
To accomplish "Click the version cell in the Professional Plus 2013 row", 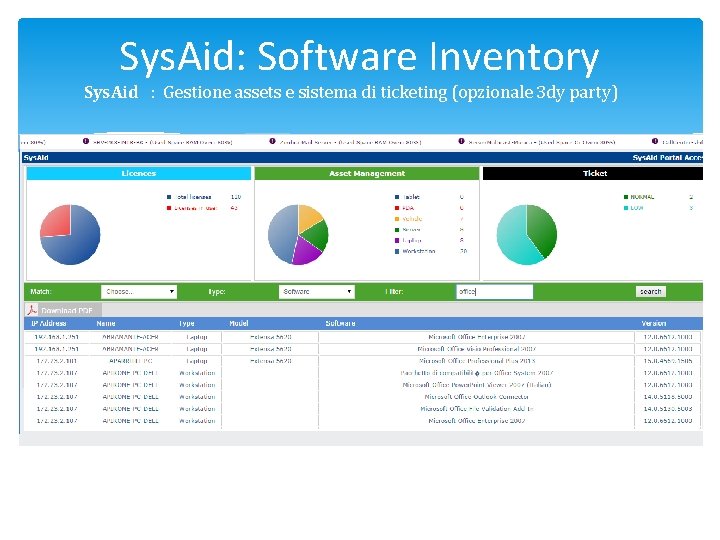I will coord(668,361).
